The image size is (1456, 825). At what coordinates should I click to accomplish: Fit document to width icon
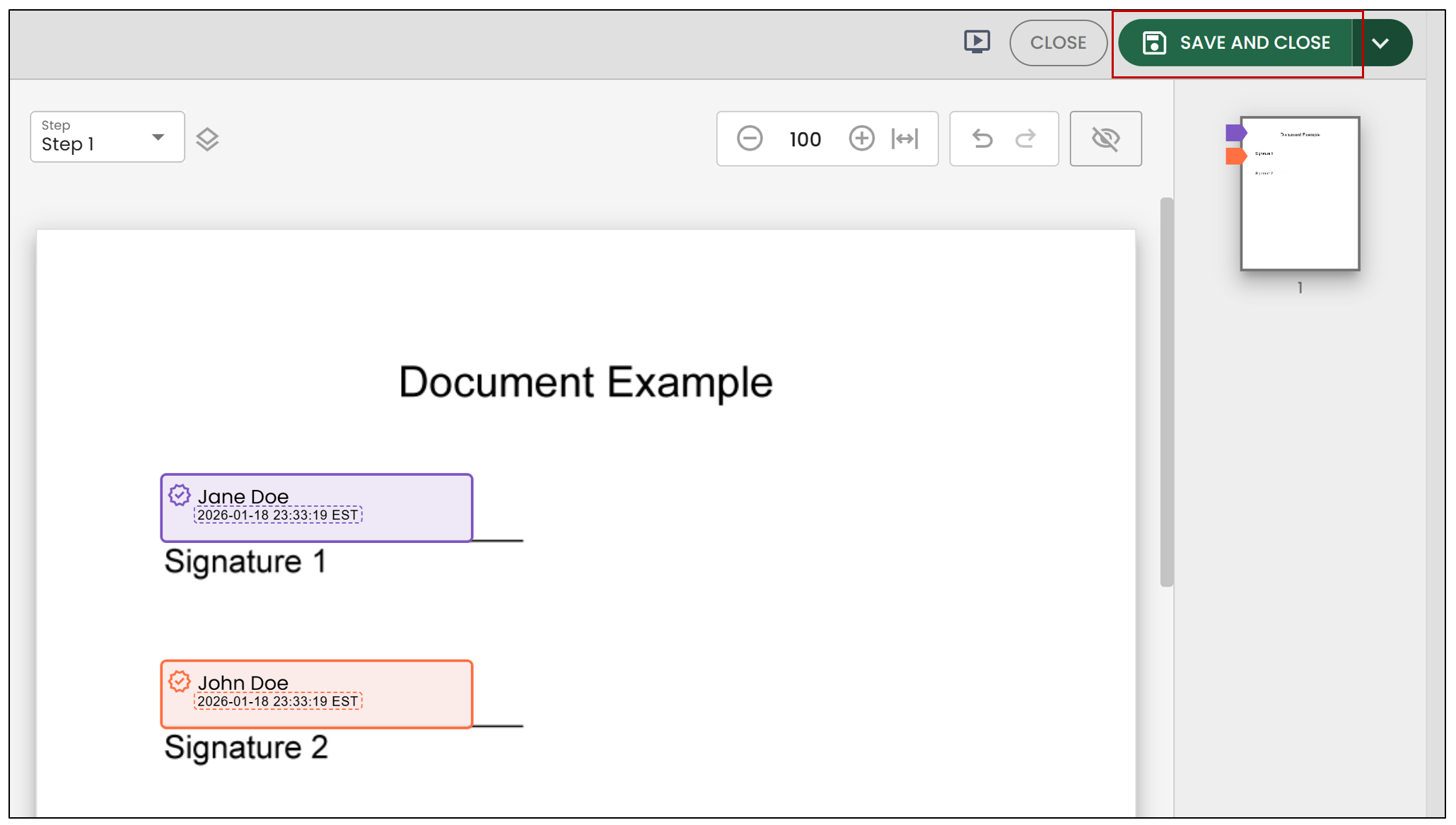click(905, 139)
